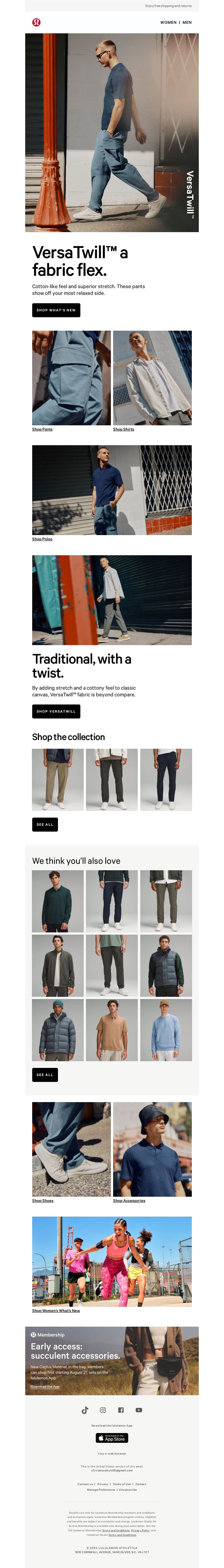Click SEE ALL under Shop the collection

point(45,824)
